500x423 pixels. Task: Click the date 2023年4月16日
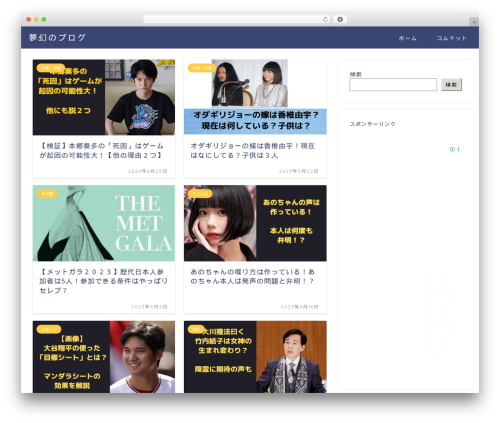coord(299,307)
